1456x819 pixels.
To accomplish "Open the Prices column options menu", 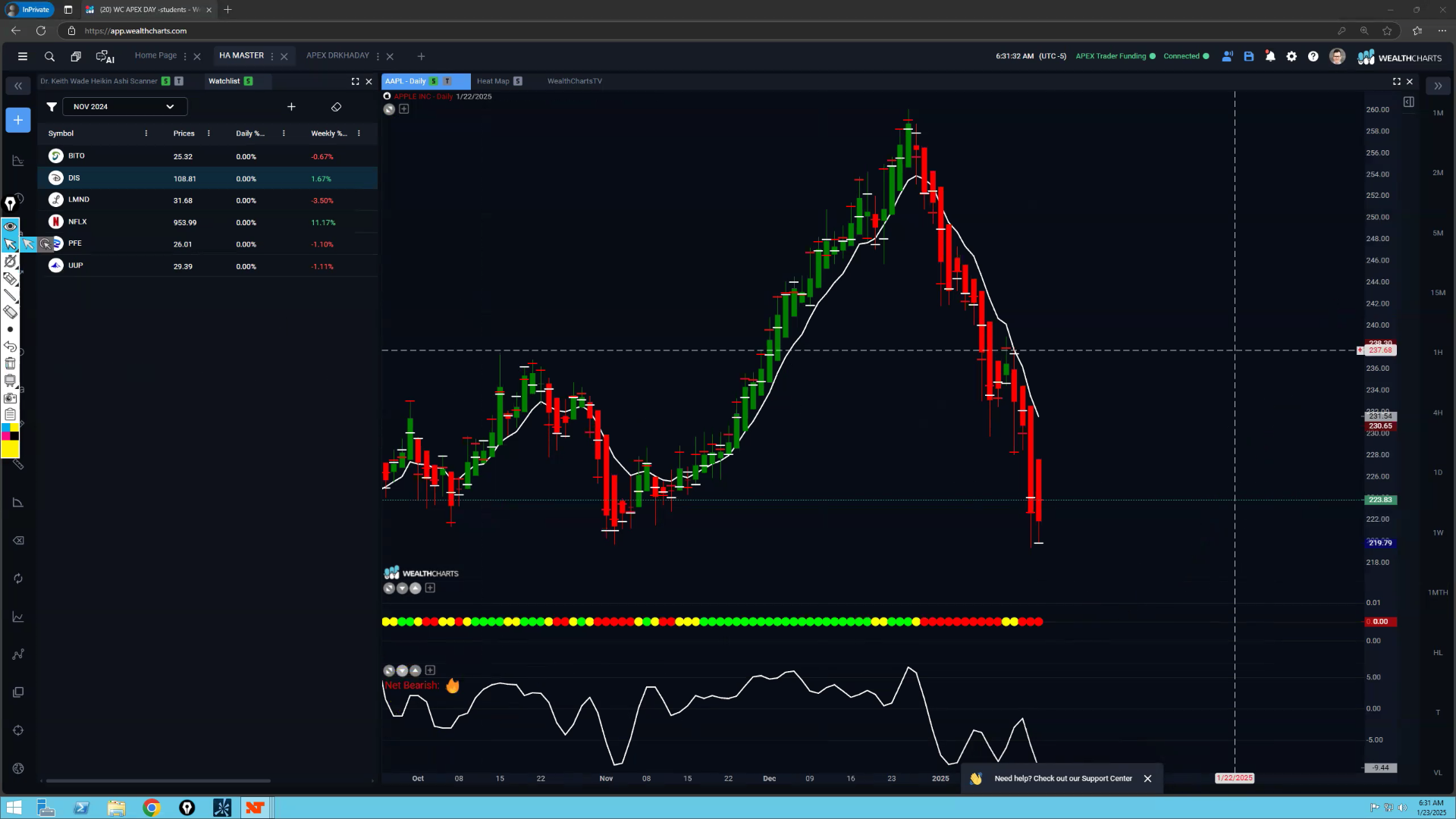I will 209,133.
